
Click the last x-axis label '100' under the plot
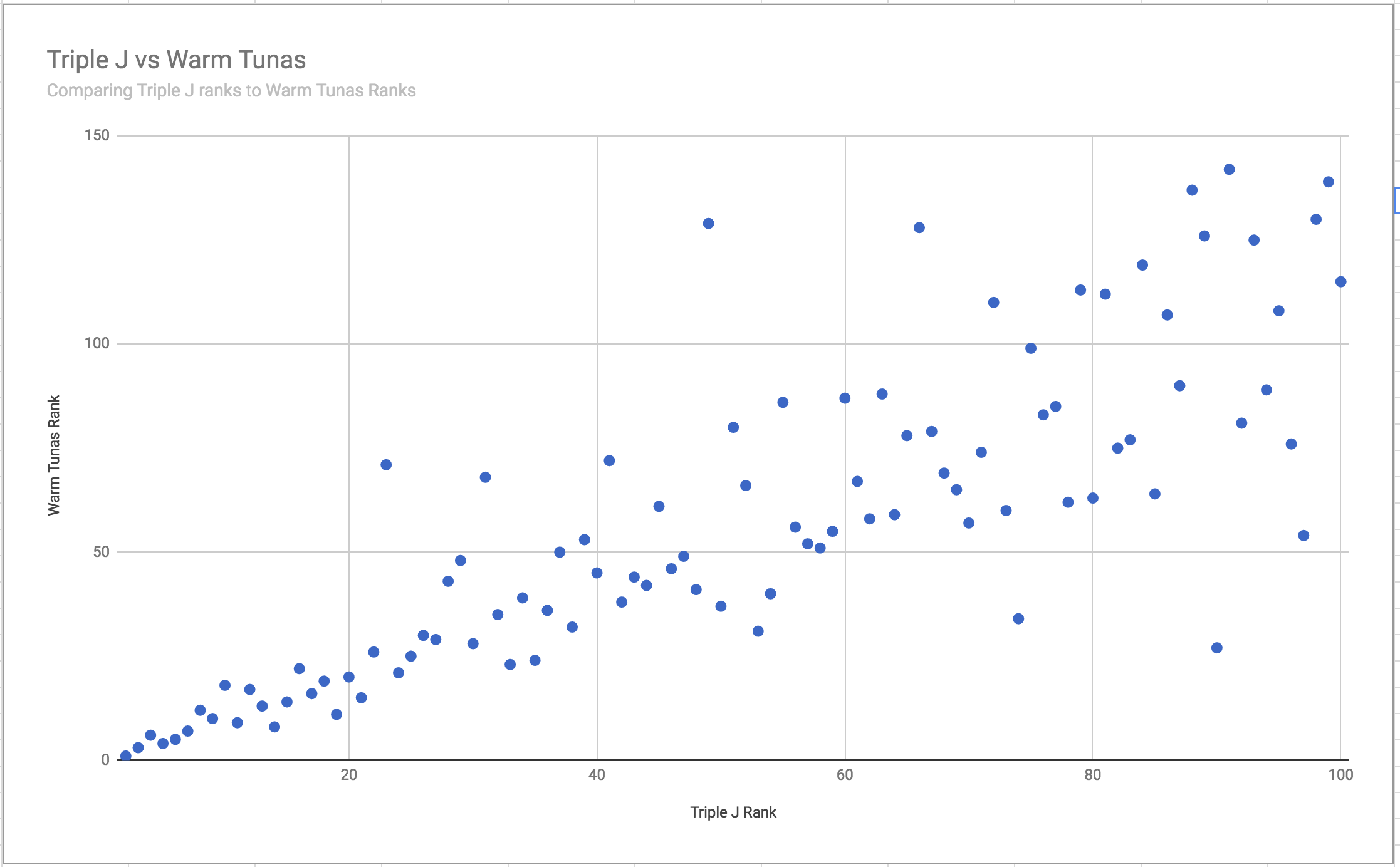pos(1340,775)
